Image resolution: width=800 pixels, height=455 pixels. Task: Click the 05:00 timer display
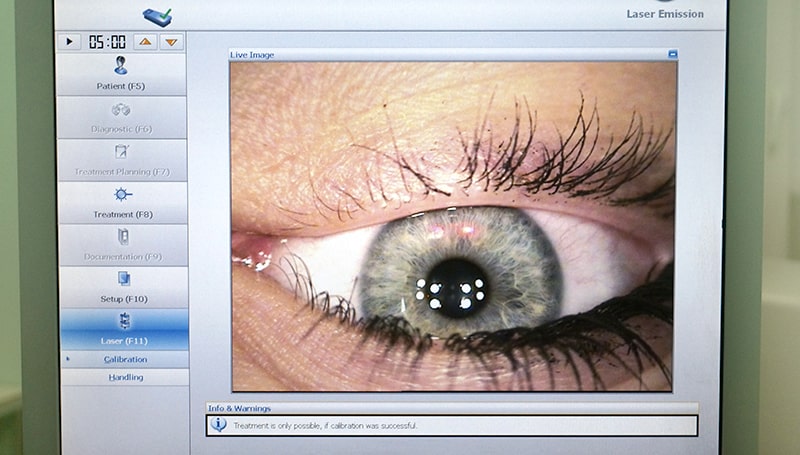point(107,42)
